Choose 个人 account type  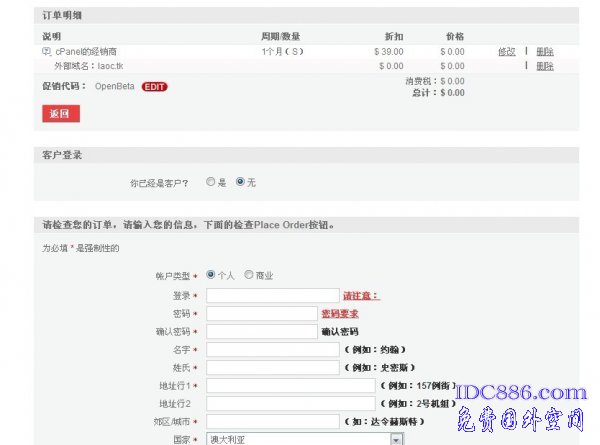click(210, 275)
